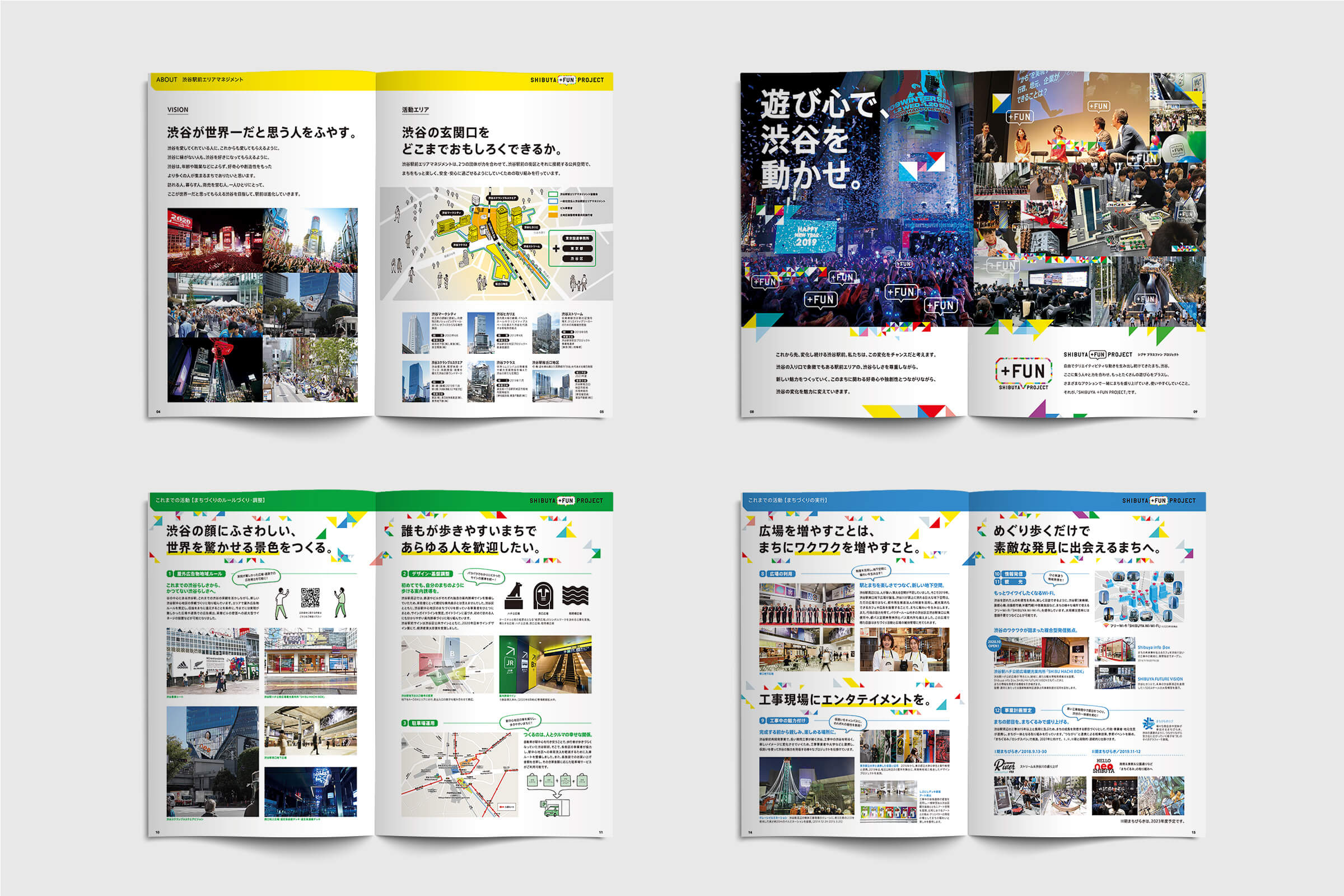Click the figure illustration right of the QR code

(340, 601)
